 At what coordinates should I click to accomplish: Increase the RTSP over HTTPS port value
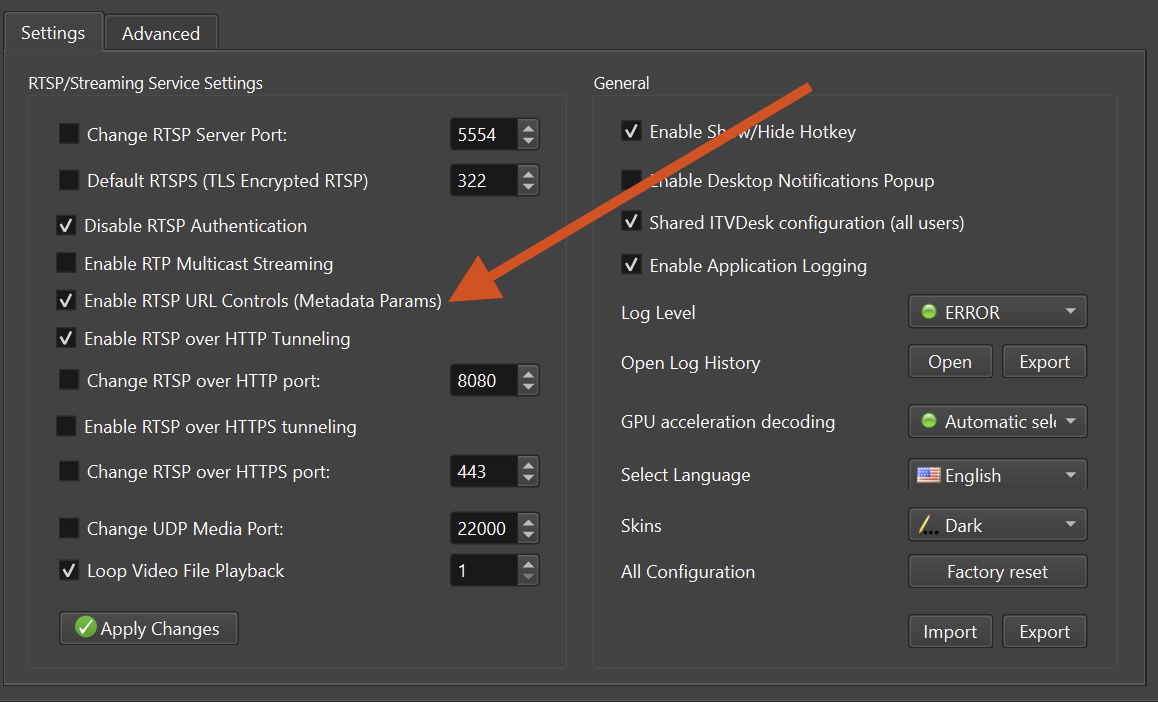(528, 463)
